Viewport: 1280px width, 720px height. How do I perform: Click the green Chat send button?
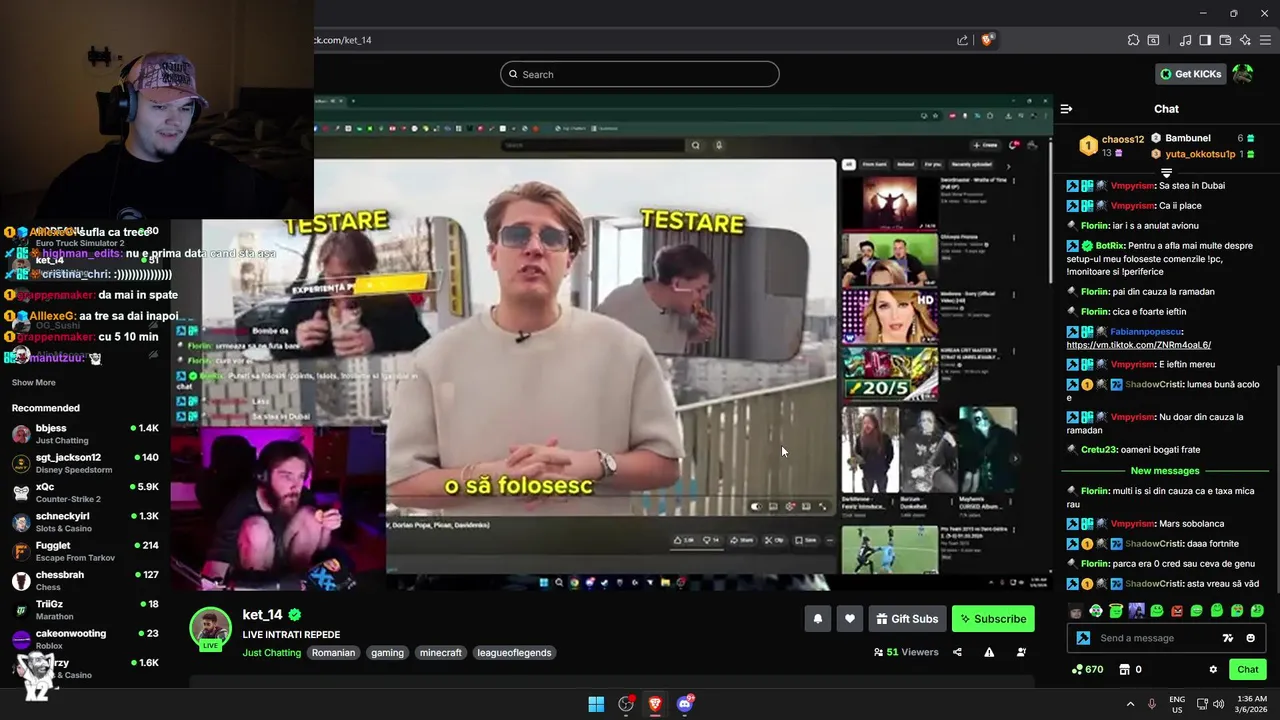pos(1247,669)
